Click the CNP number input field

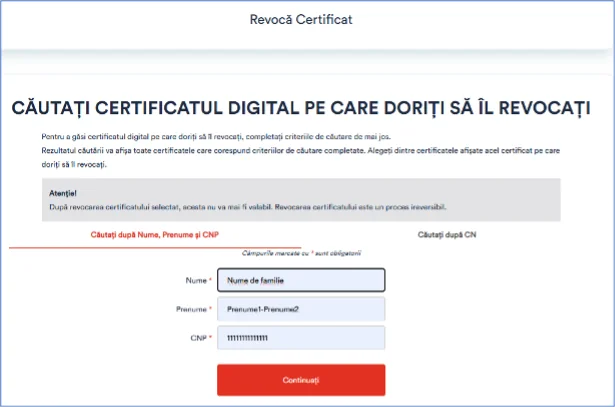[x=301, y=339]
